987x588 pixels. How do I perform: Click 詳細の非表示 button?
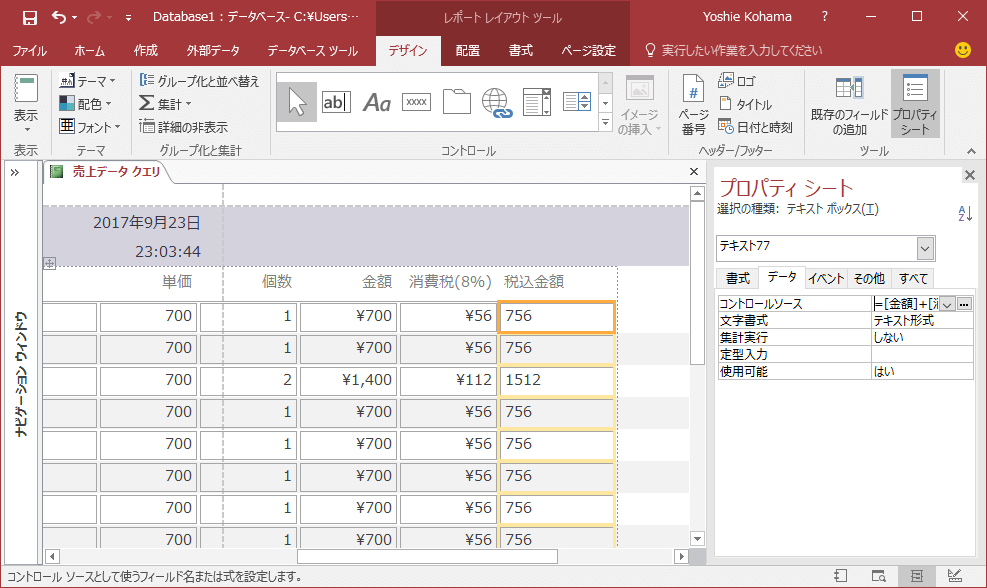184,127
